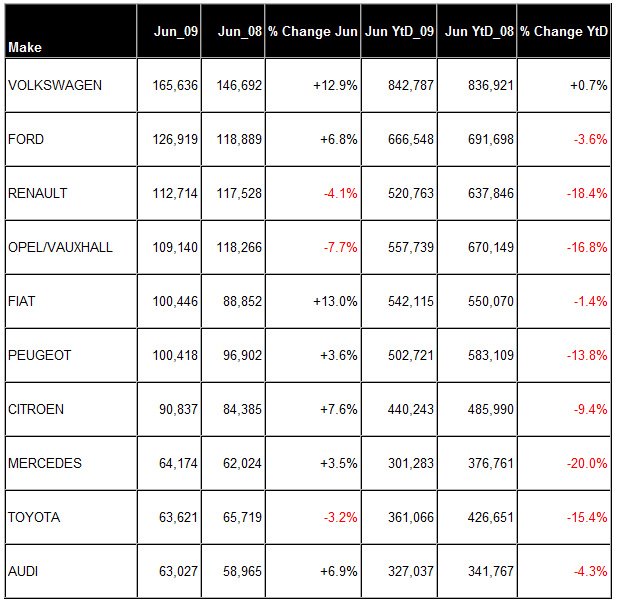Select the VOLKSWAGEN make cell
This screenshot has width=617, height=604.
[x=71, y=85]
